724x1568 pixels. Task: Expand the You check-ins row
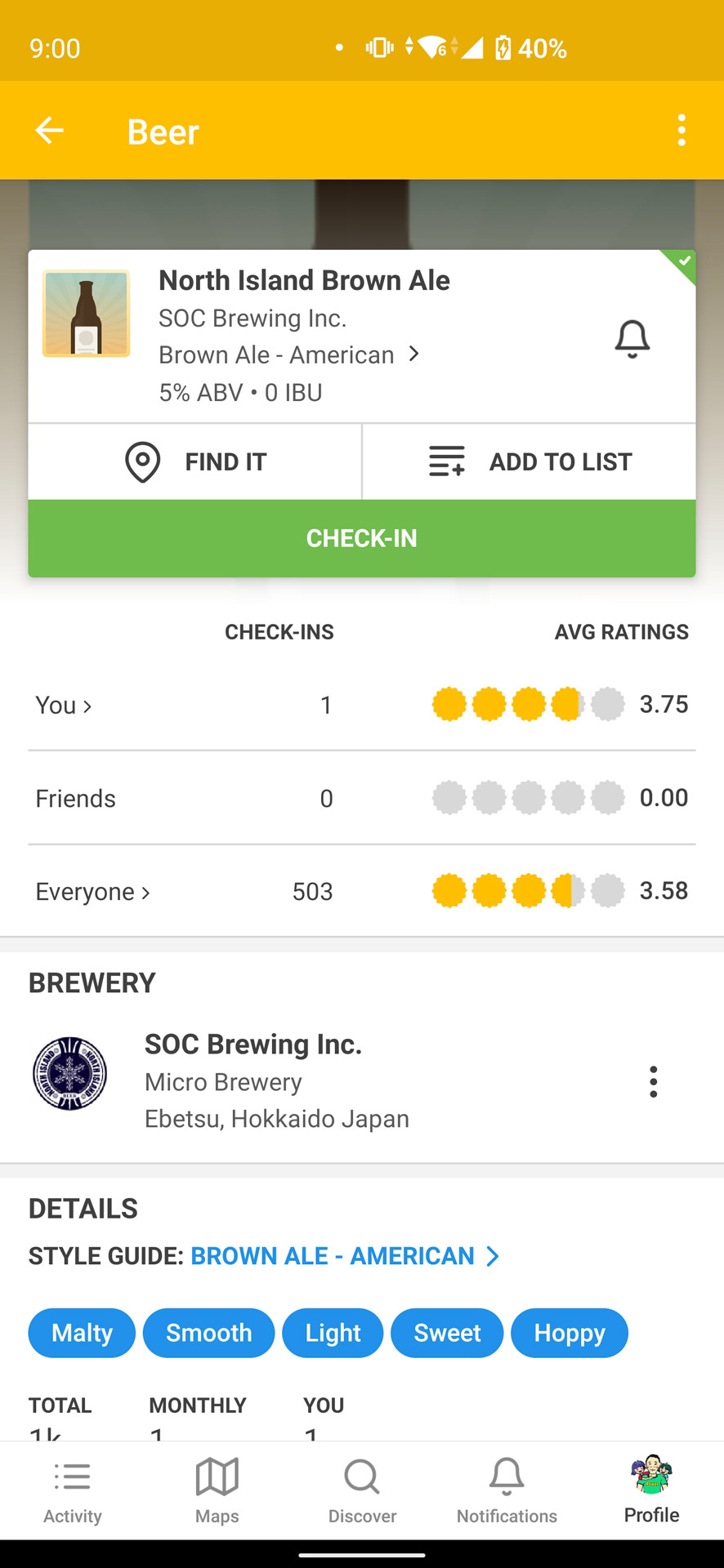coord(64,705)
